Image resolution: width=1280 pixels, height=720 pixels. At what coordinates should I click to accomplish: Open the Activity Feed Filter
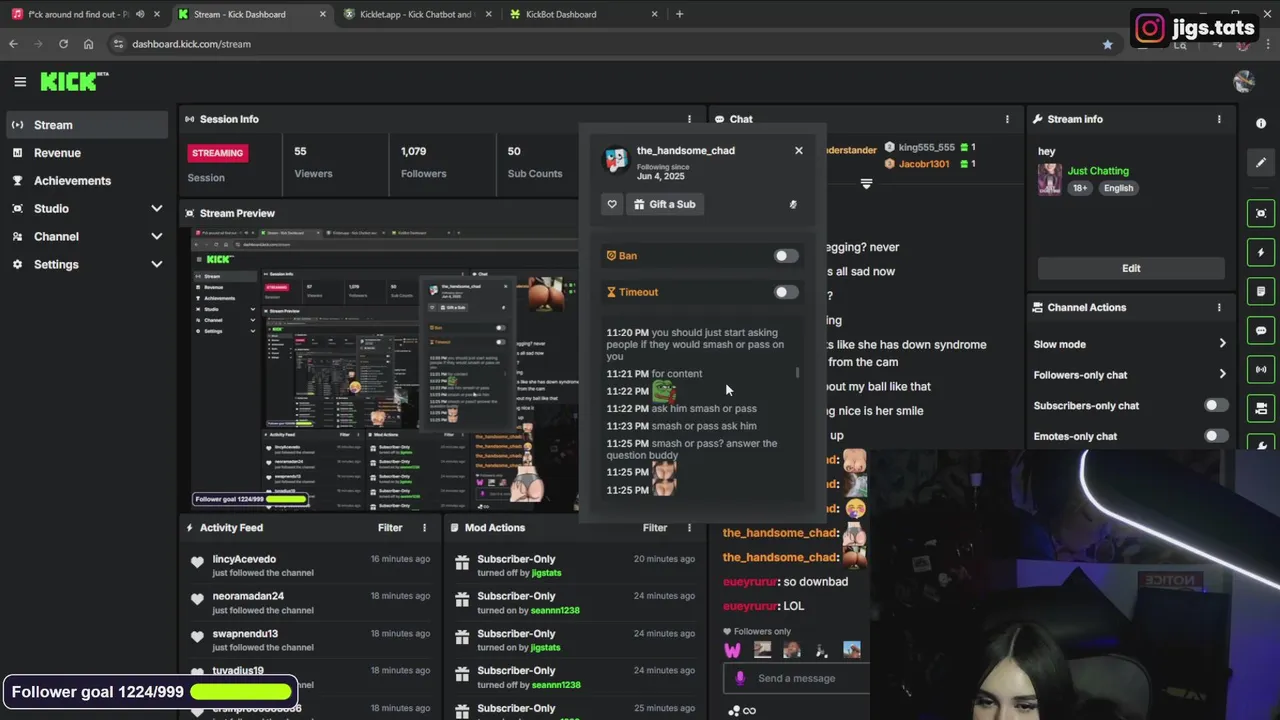tap(390, 528)
